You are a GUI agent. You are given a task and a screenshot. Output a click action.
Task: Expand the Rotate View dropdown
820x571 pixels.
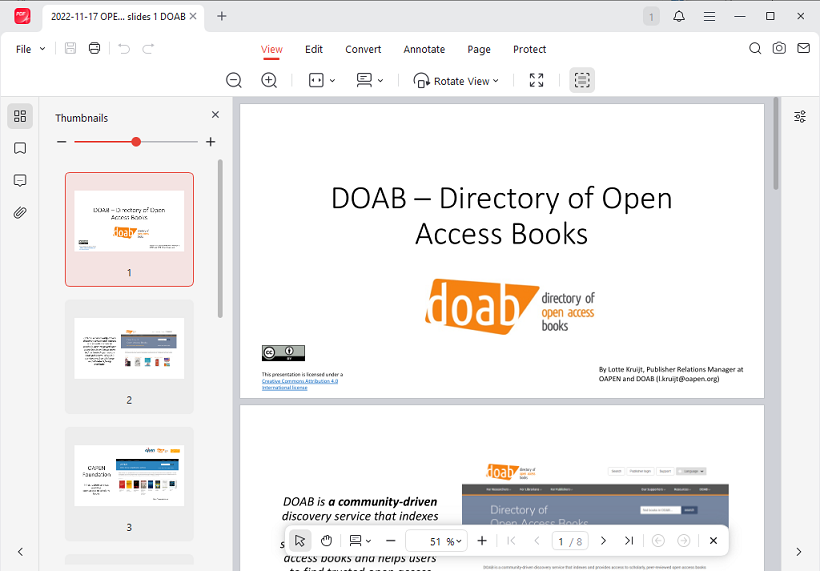pyautogui.click(x=456, y=81)
